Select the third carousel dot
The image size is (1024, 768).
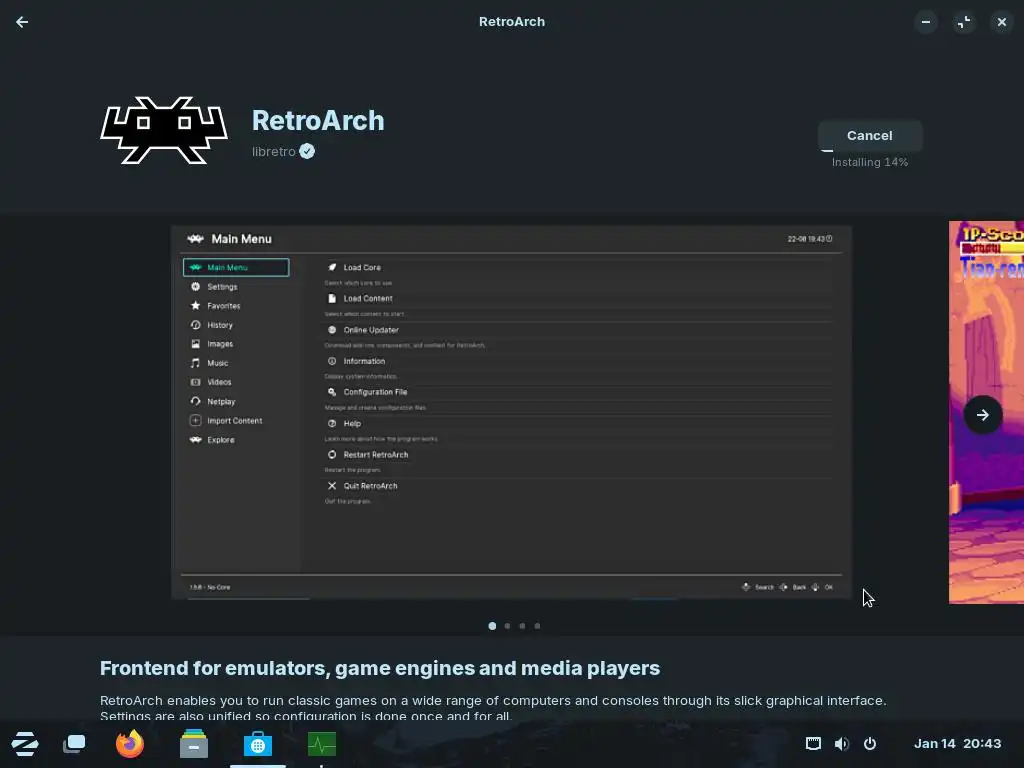[x=522, y=626]
